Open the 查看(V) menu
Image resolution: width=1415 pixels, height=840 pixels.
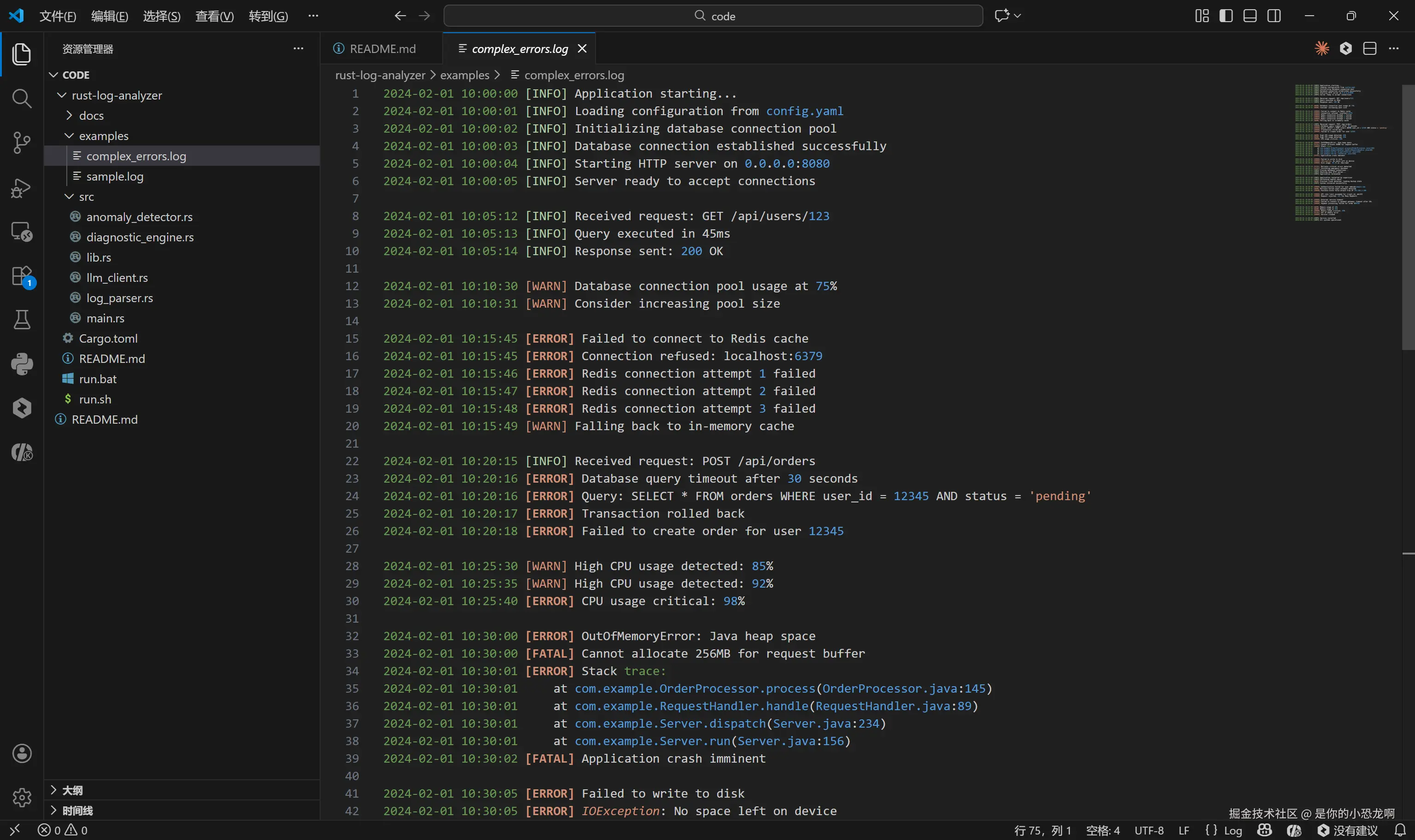click(x=214, y=16)
